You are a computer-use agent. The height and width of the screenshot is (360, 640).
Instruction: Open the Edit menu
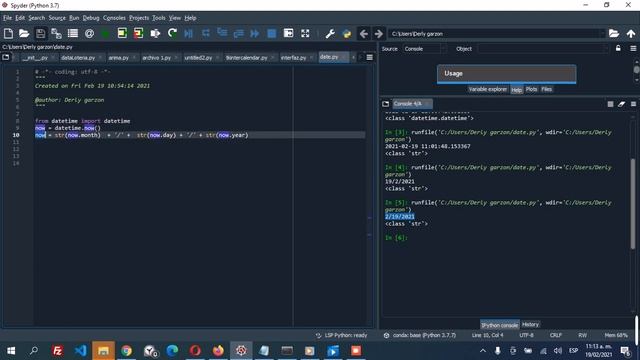20,18
